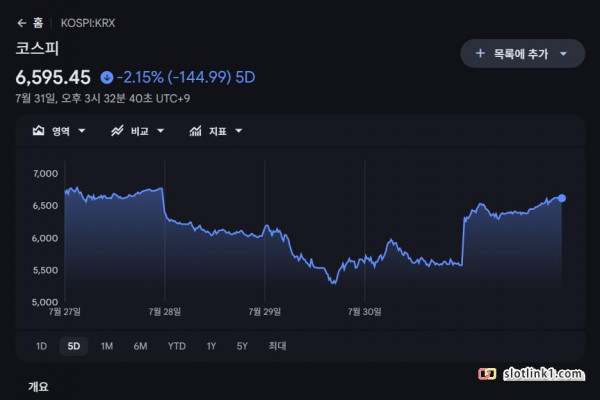This screenshot has height=400, width=600.
Task: Select the 6M time range
Action: coord(140,346)
